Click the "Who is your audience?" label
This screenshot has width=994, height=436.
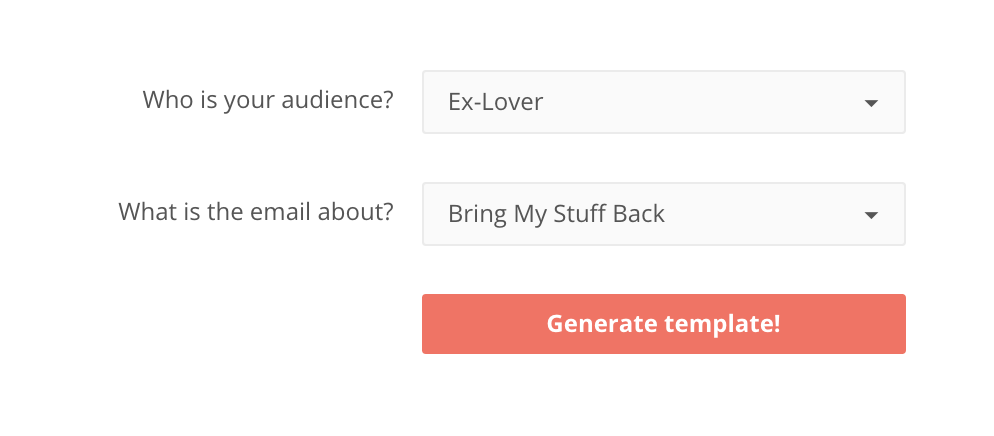pos(268,100)
